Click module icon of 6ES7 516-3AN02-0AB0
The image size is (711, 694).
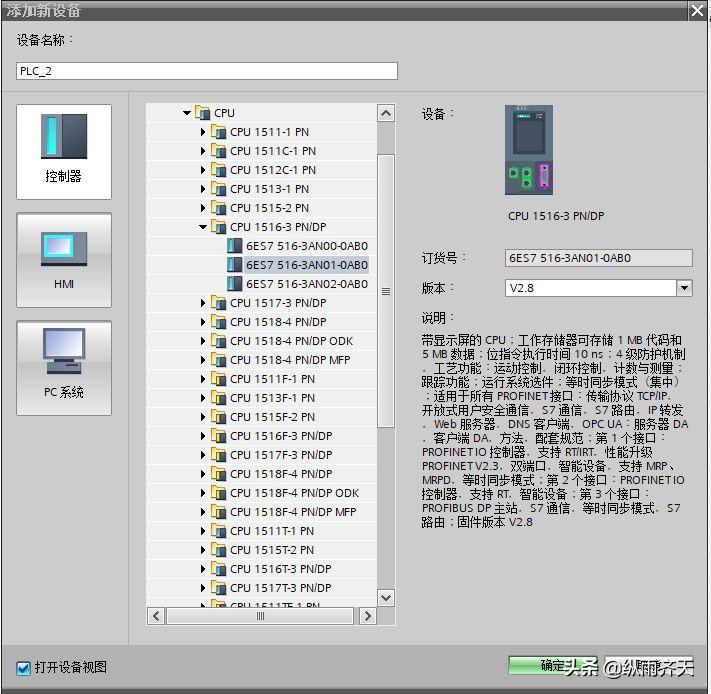click(x=234, y=284)
